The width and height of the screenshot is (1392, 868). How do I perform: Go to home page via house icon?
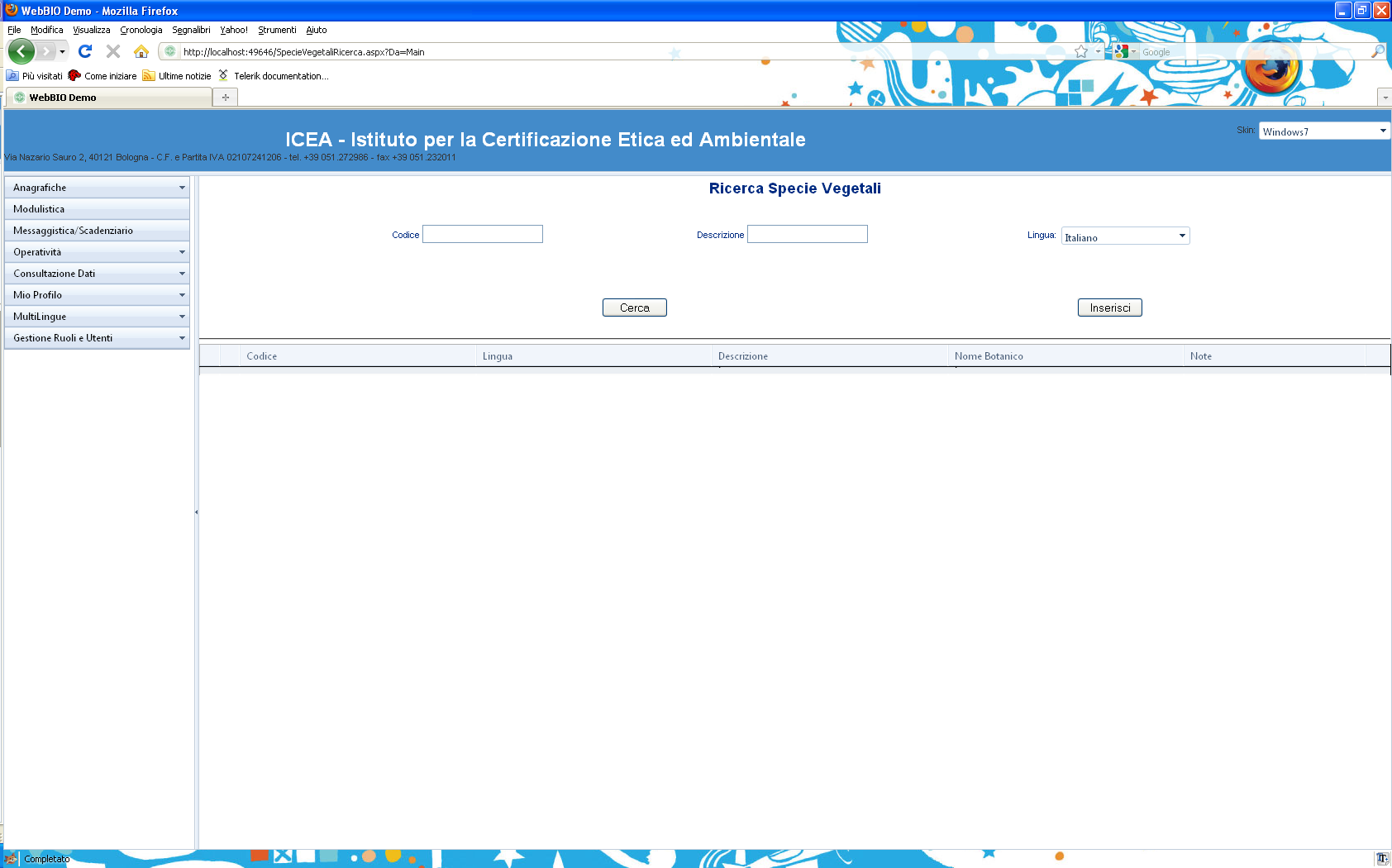click(141, 51)
